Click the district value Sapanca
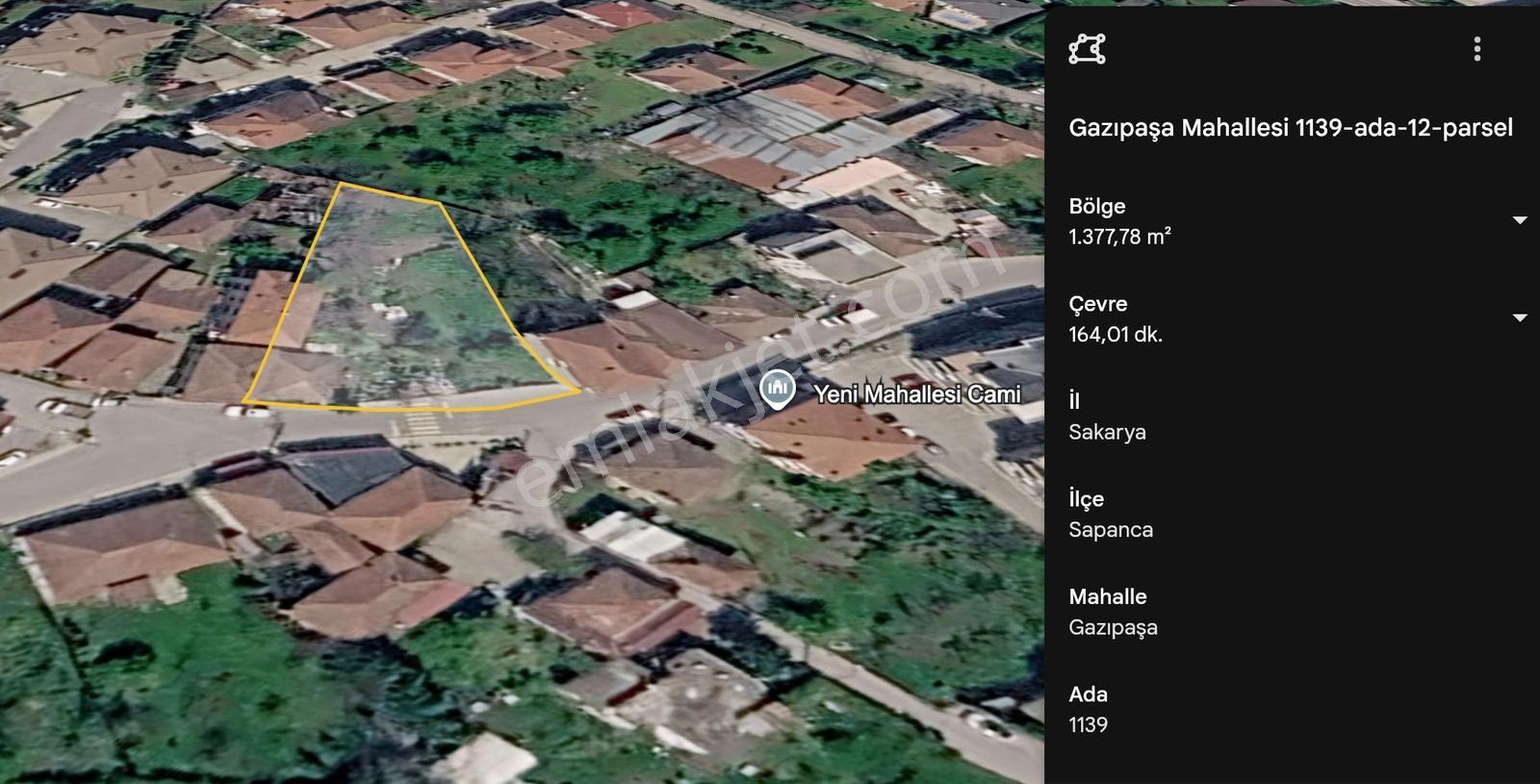Screen dimensions: 1540x784 [x=1111, y=530]
